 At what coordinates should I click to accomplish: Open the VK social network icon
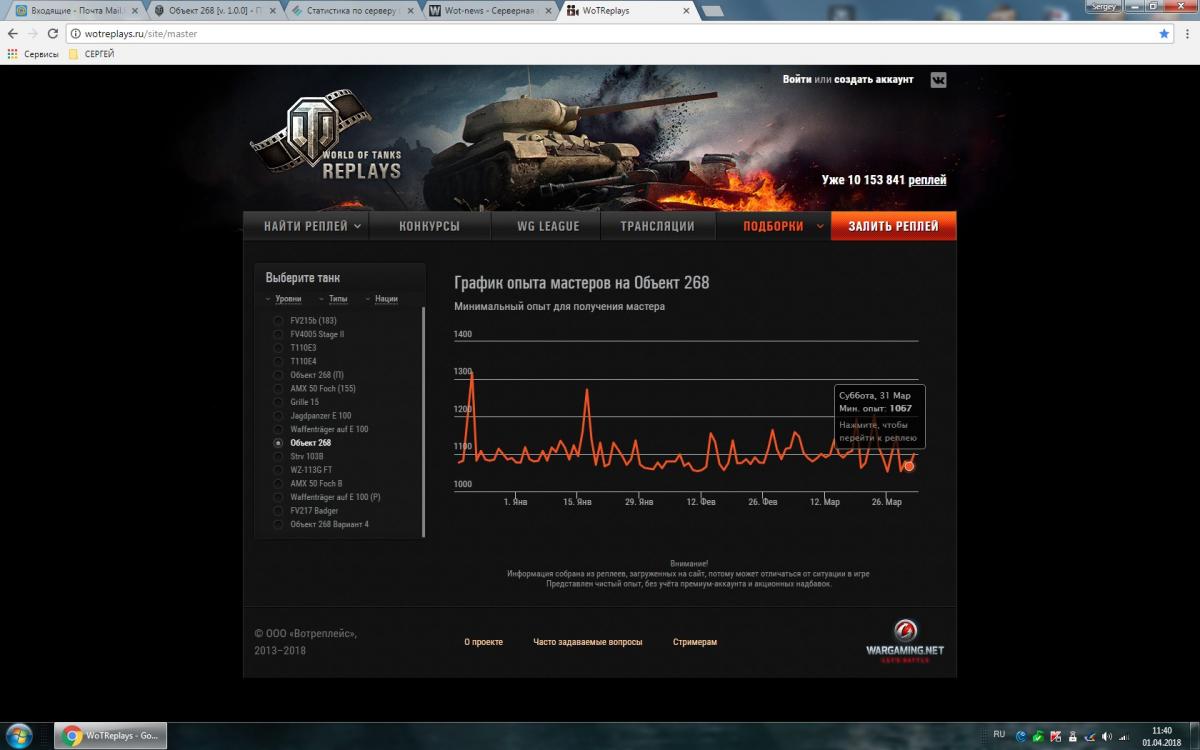pyautogui.click(x=938, y=80)
